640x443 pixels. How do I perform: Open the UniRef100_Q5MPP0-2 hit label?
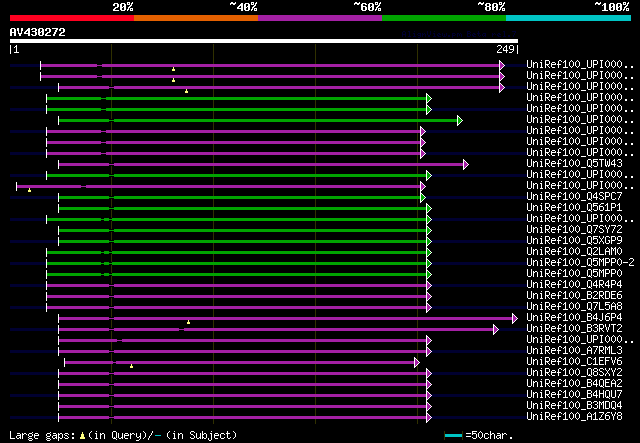580,263
